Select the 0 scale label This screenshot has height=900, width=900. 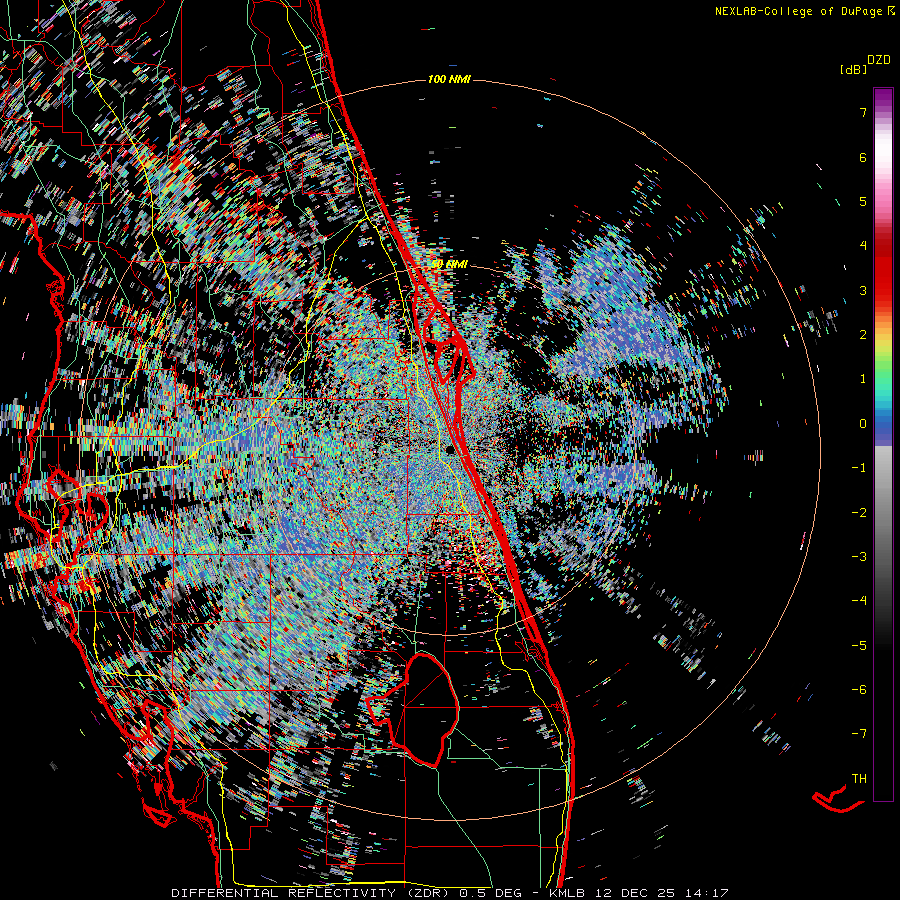[863, 424]
